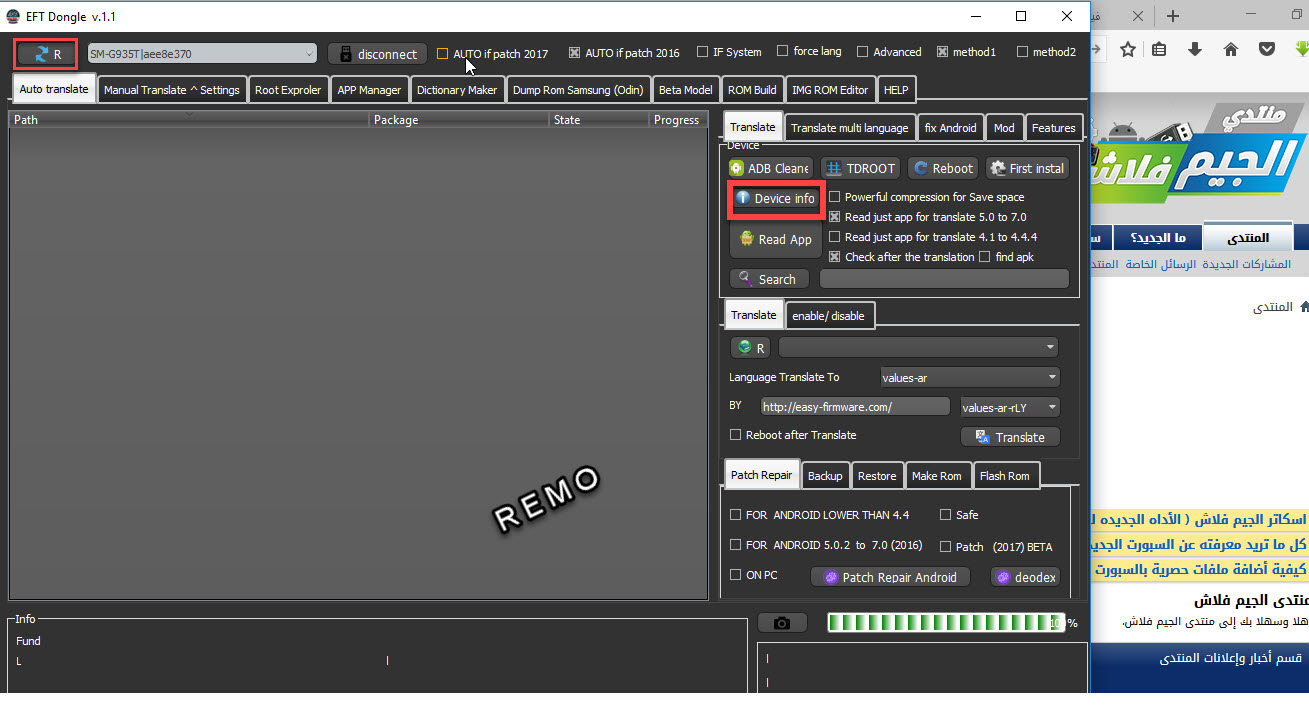Click the refresh R button beside the device list
The width and height of the screenshot is (1309, 728).
tap(47, 54)
